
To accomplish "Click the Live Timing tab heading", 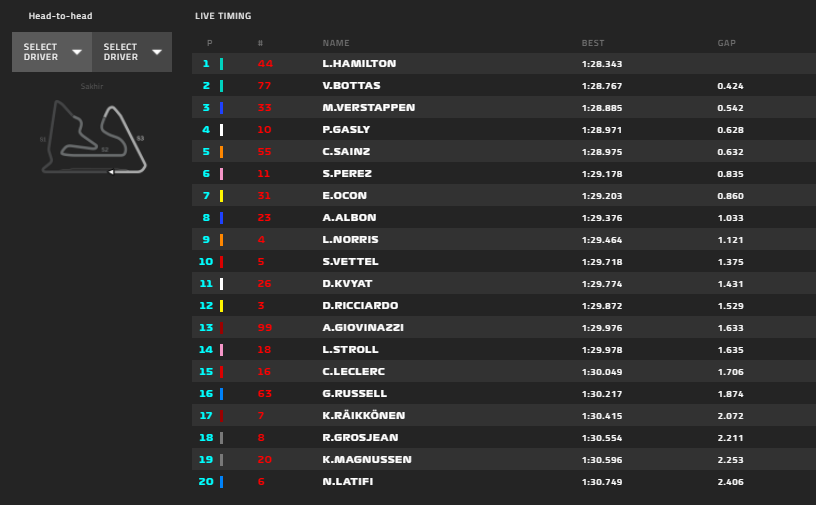I will coord(223,16).
